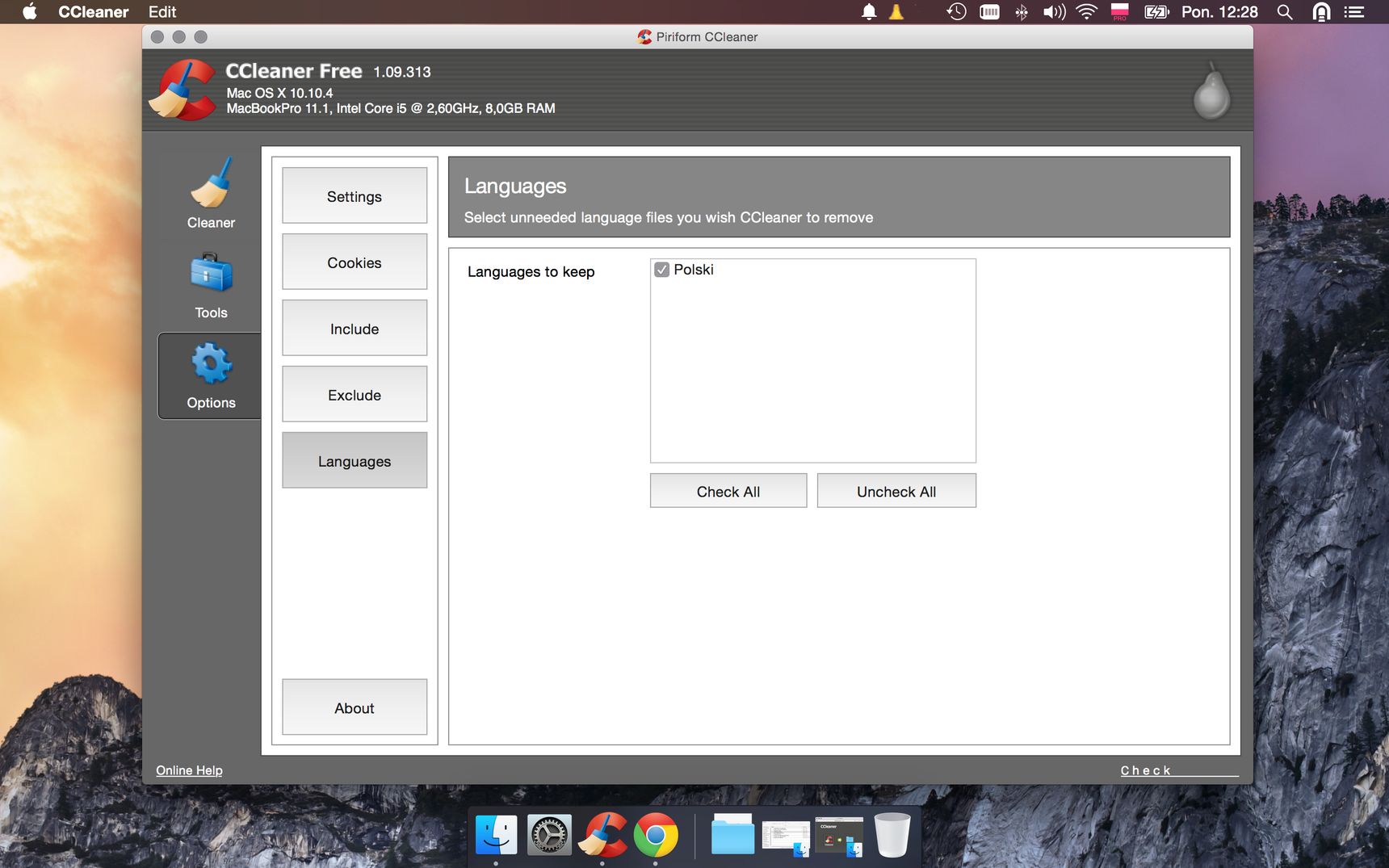Uncheck the Polski language checkbox
The image size is (1389, 868).
pos(662,270)
